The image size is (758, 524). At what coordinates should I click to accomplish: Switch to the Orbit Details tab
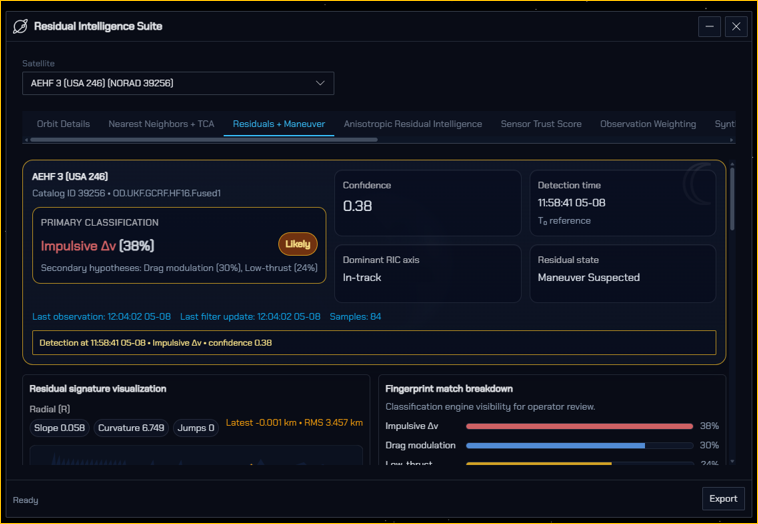63,124
